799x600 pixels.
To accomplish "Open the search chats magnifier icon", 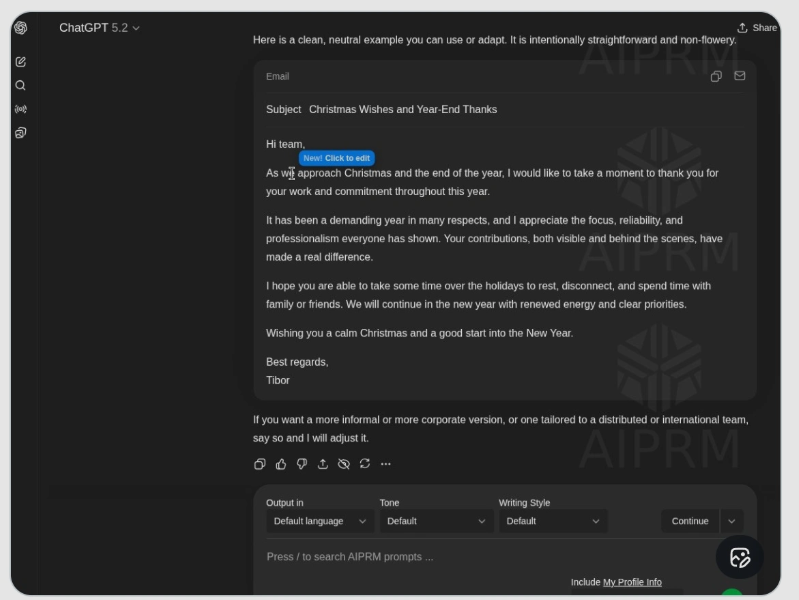I will pos(20,86).
